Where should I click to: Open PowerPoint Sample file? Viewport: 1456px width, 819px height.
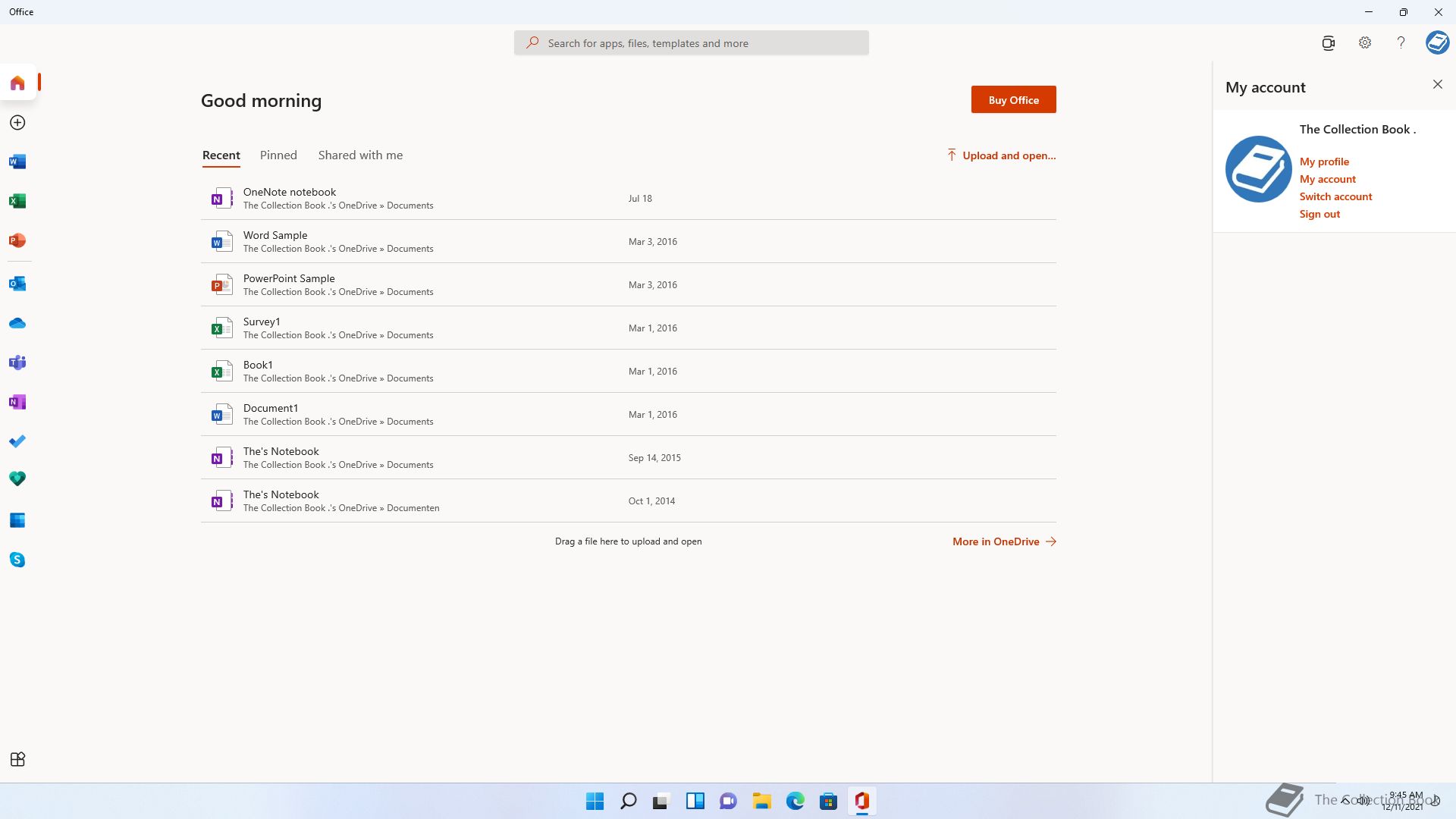coord(628,284)
